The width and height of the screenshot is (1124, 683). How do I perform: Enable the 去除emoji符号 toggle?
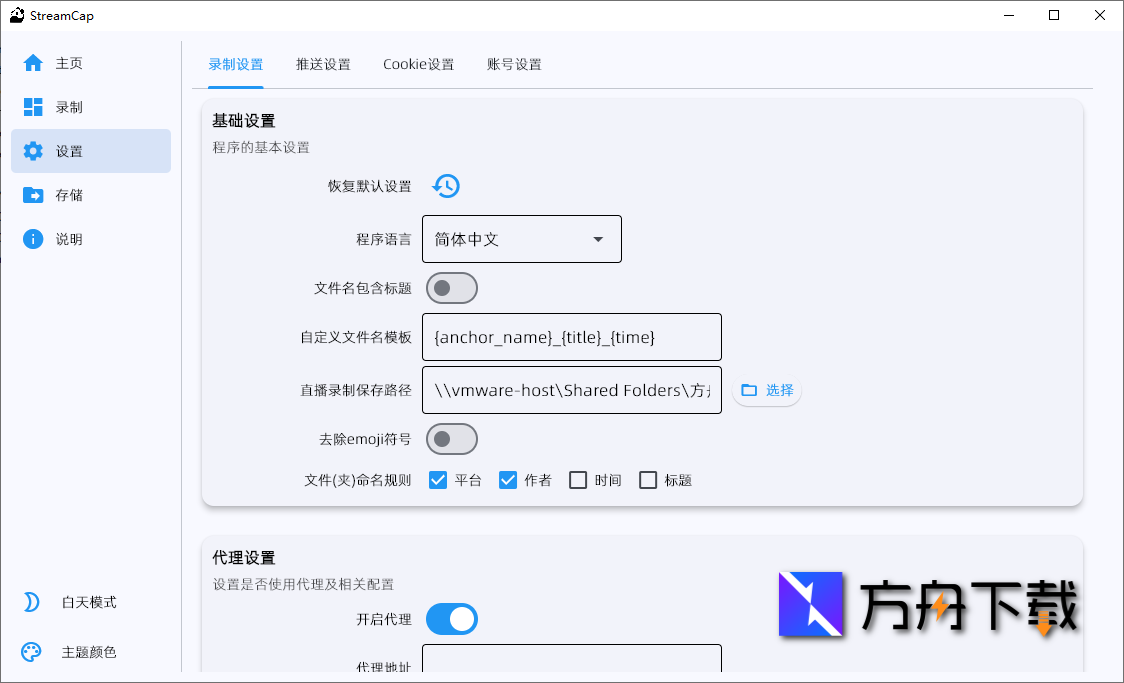[451, 439]
